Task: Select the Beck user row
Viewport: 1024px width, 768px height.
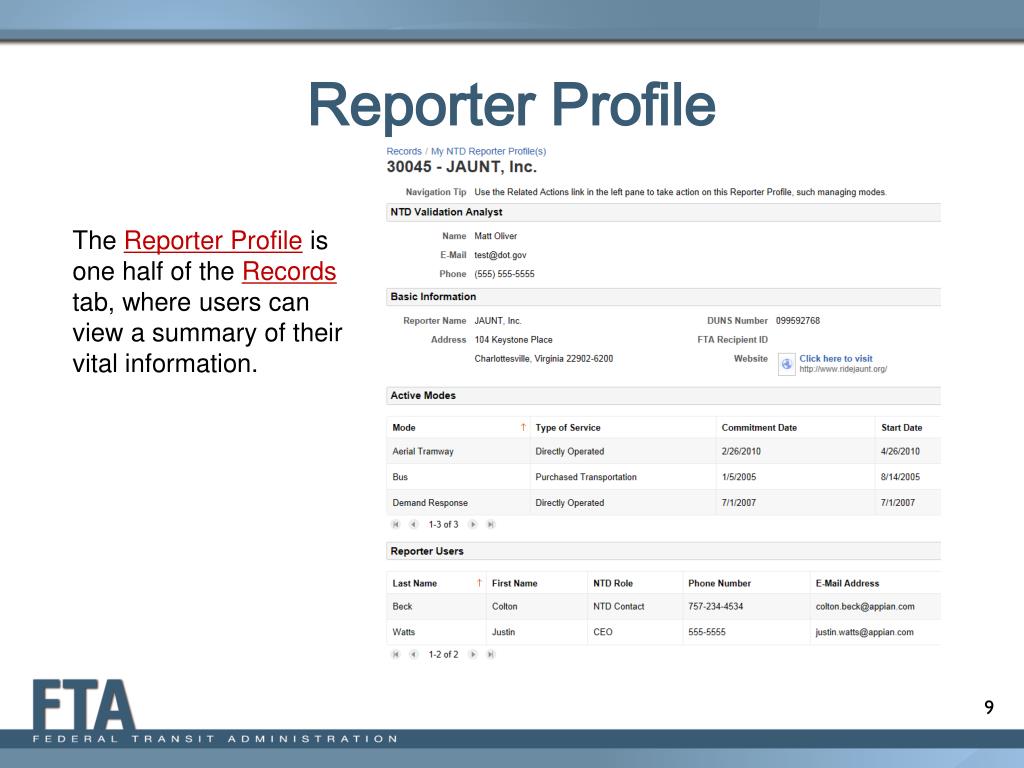Action: (664, 607)
